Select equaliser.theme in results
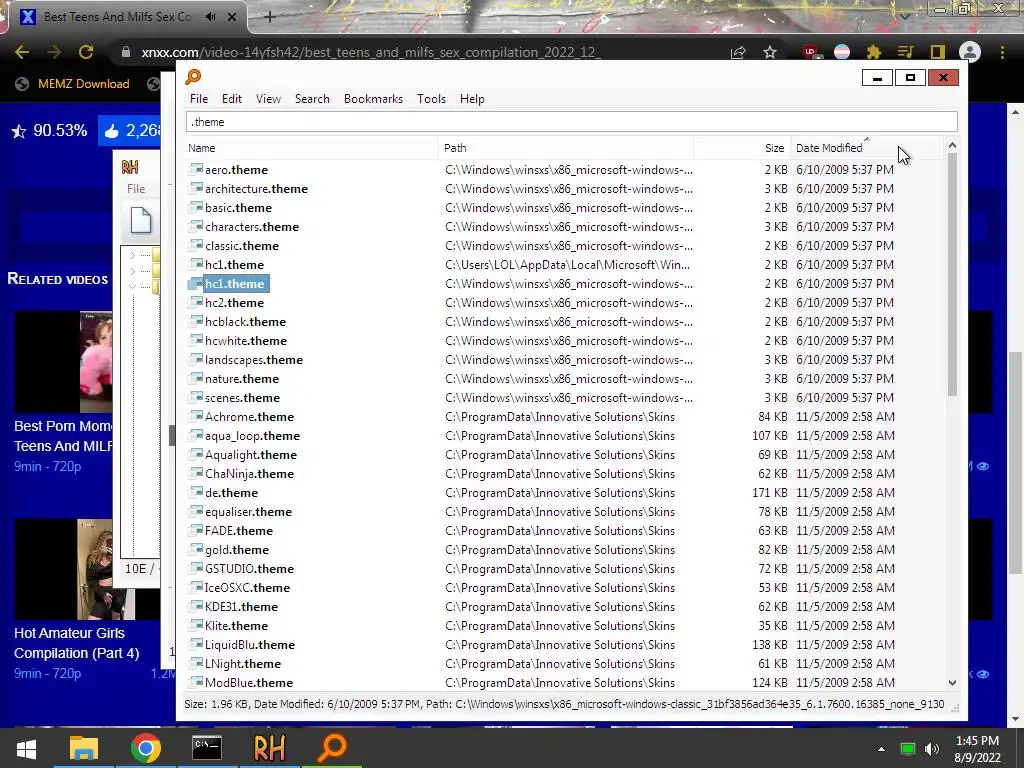 [248, 511]
